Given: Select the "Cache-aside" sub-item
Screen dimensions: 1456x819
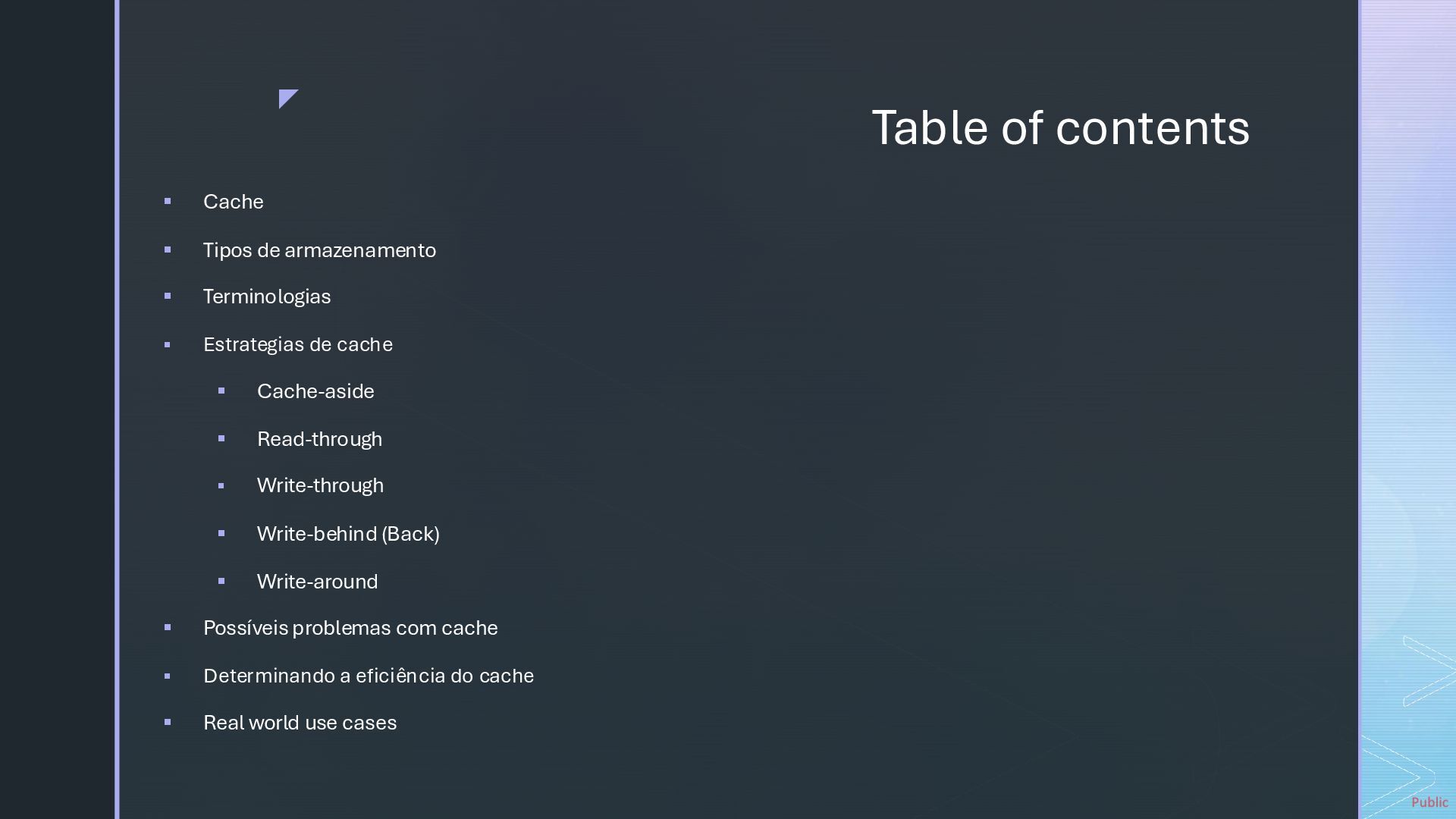Looking at the screenshot, I should pos(315,391).
